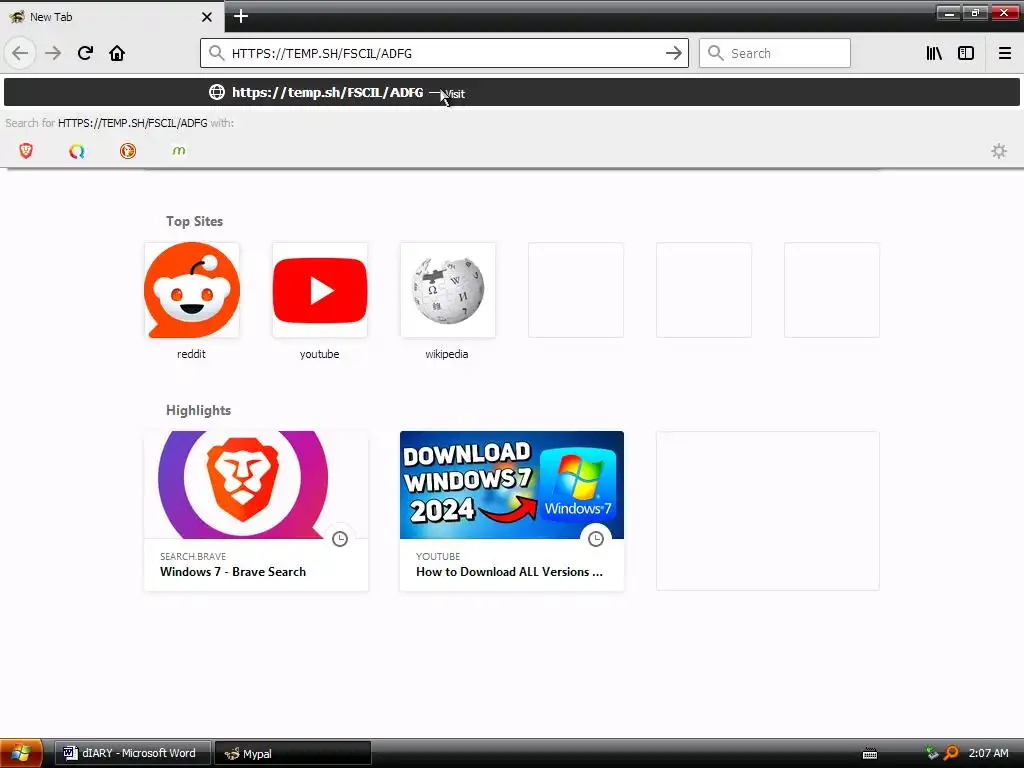Select the New Tab tab

(111, 17)
